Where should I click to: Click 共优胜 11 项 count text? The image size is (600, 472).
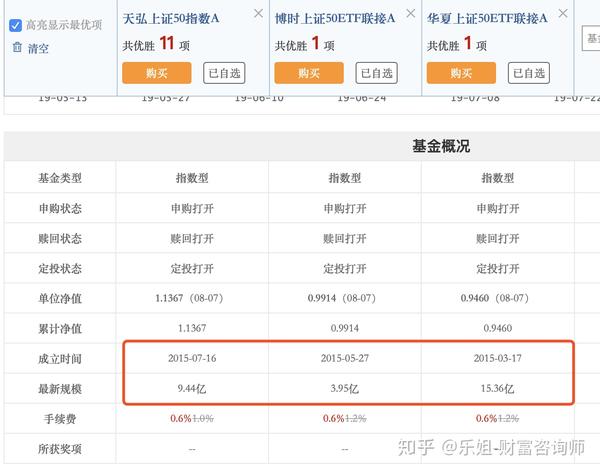pos(156,44)
